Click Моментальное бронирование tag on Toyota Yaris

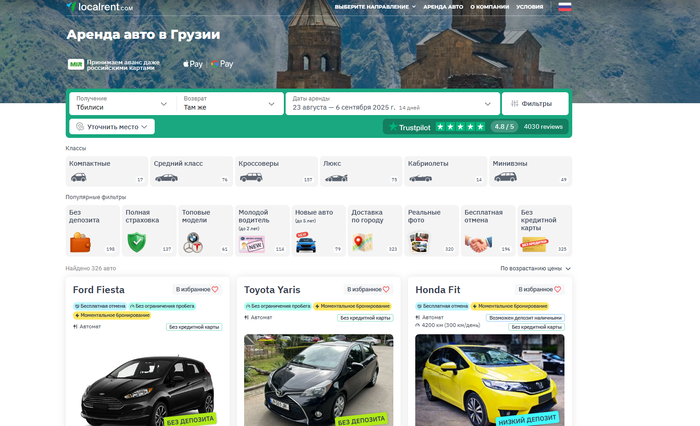[x=352, y=306]
